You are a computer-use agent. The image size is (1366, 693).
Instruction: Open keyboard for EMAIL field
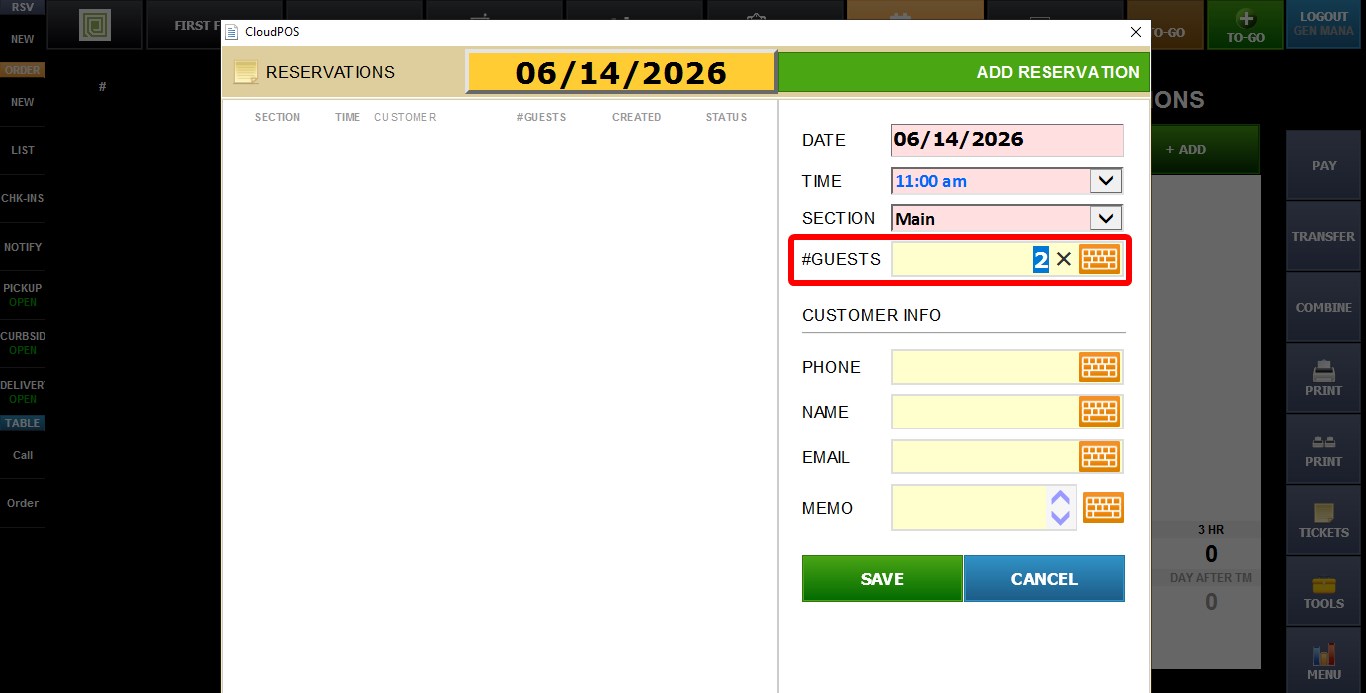pos(1100,457)
